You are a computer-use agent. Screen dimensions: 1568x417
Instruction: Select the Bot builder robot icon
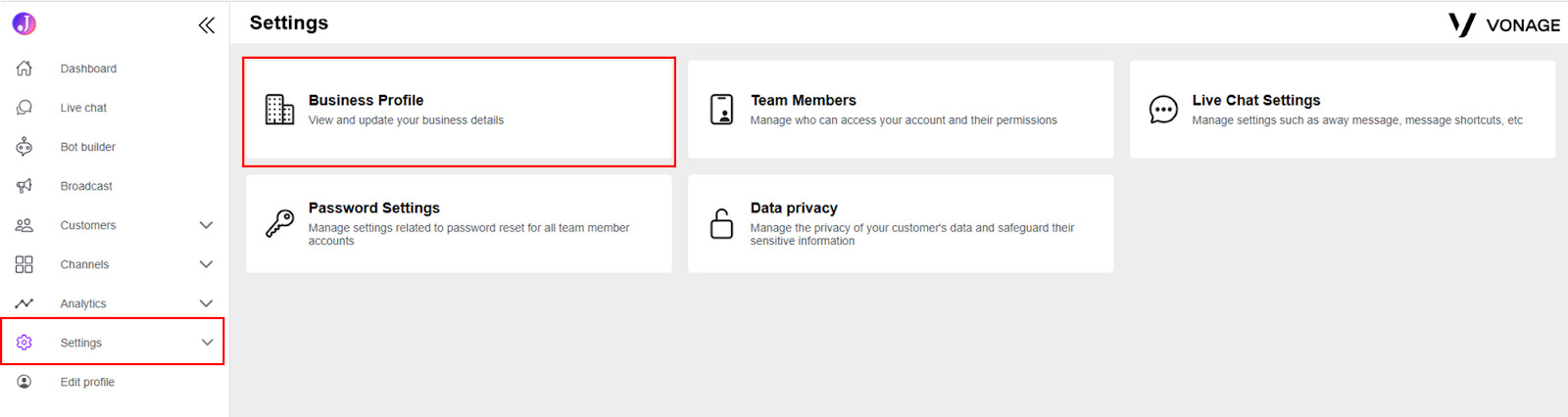tap(24, 147)
